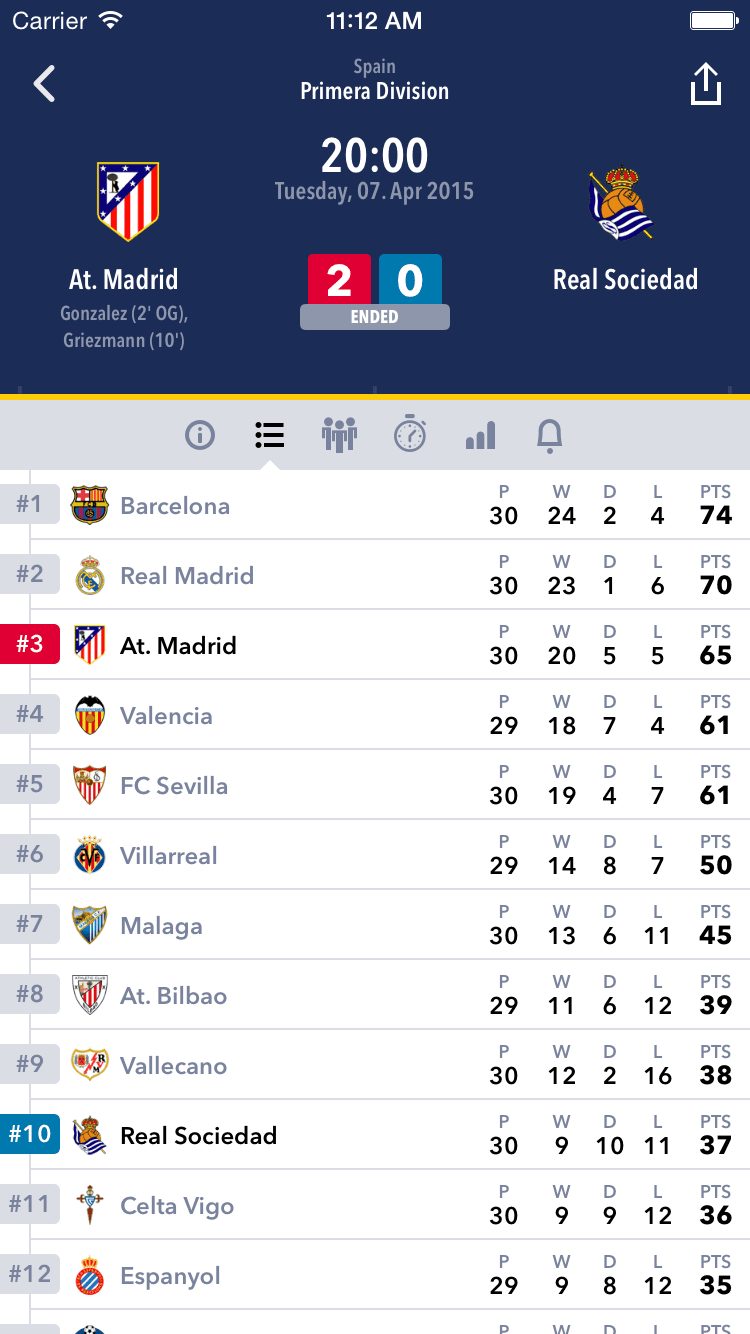Tap the Real Sociedad crest in header
Image resolution: width=750 pixels, height=1334 pixels.
621,203
